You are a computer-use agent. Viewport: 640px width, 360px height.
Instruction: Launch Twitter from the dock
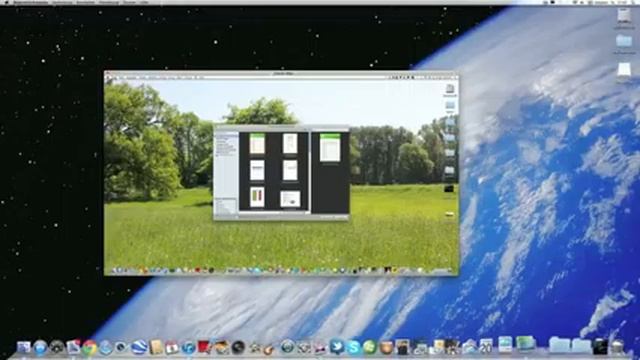pyautogui.click(x=337, y=347)
